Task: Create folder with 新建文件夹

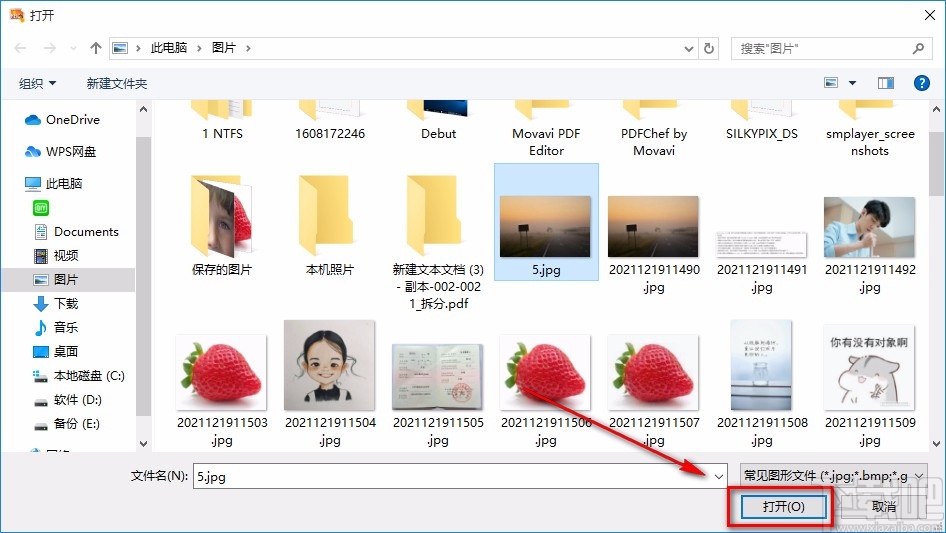Action: (x=117, y=83)
